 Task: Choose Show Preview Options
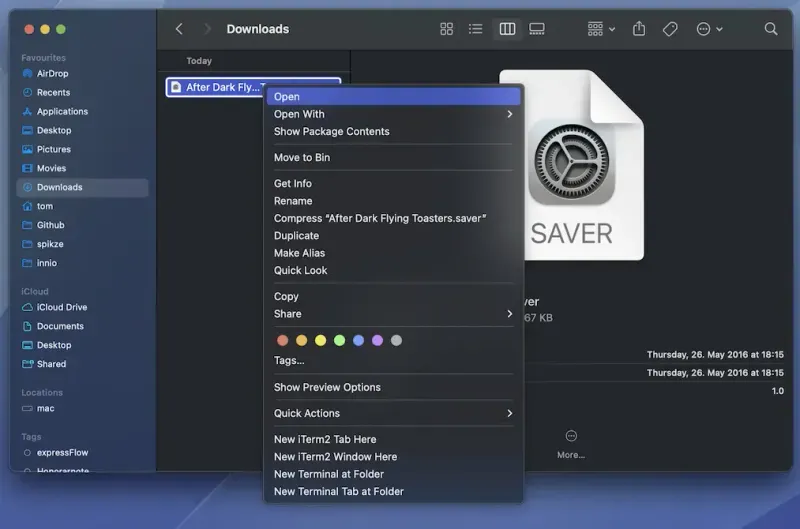tap(393, 387)
